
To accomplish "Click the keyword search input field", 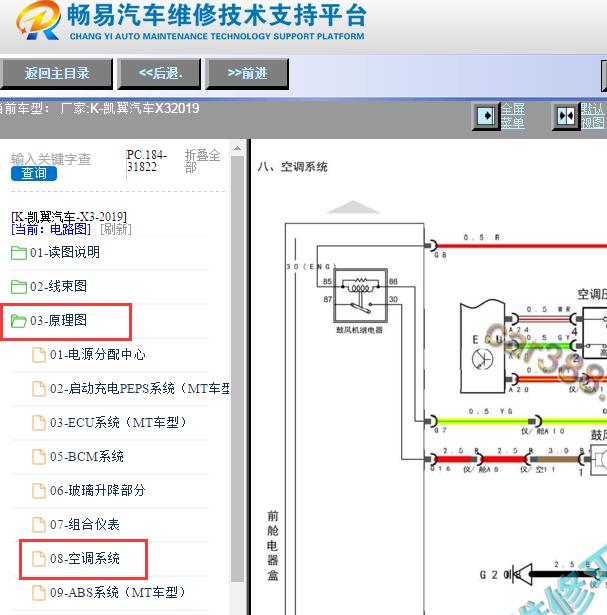I will (x=51, y=159).
